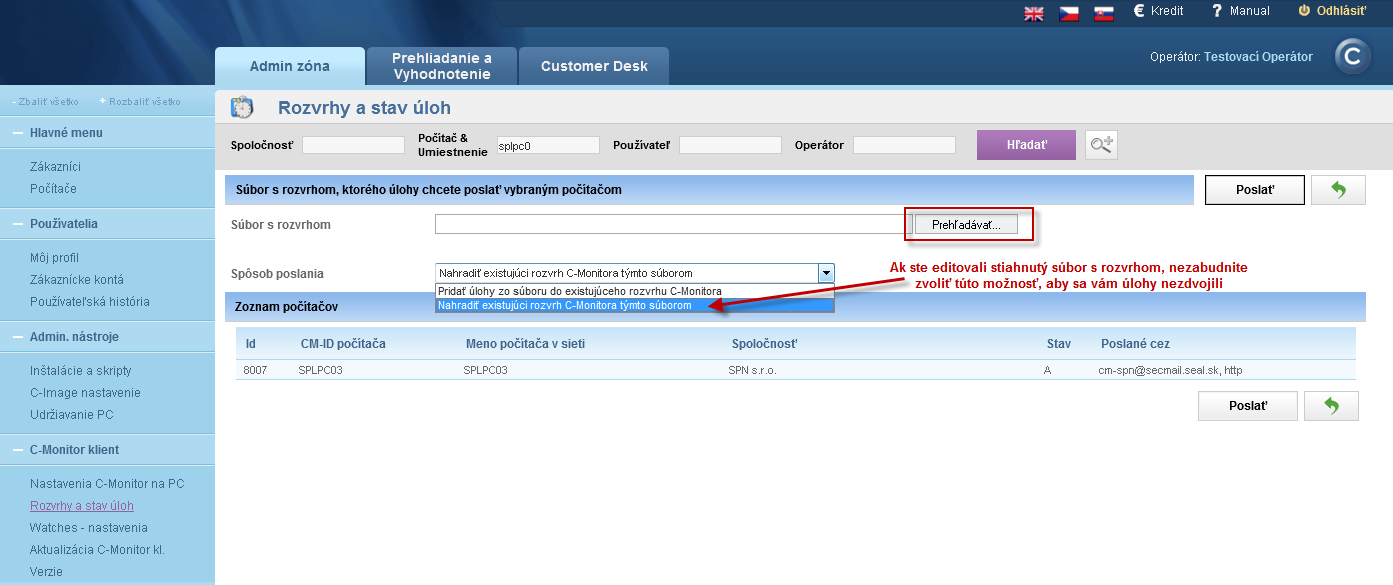Image resolution: width=1393 pixels, height=585 pixels.
Task: Click the C-Monitor logo icon
Action: [x=1353, y=57]
